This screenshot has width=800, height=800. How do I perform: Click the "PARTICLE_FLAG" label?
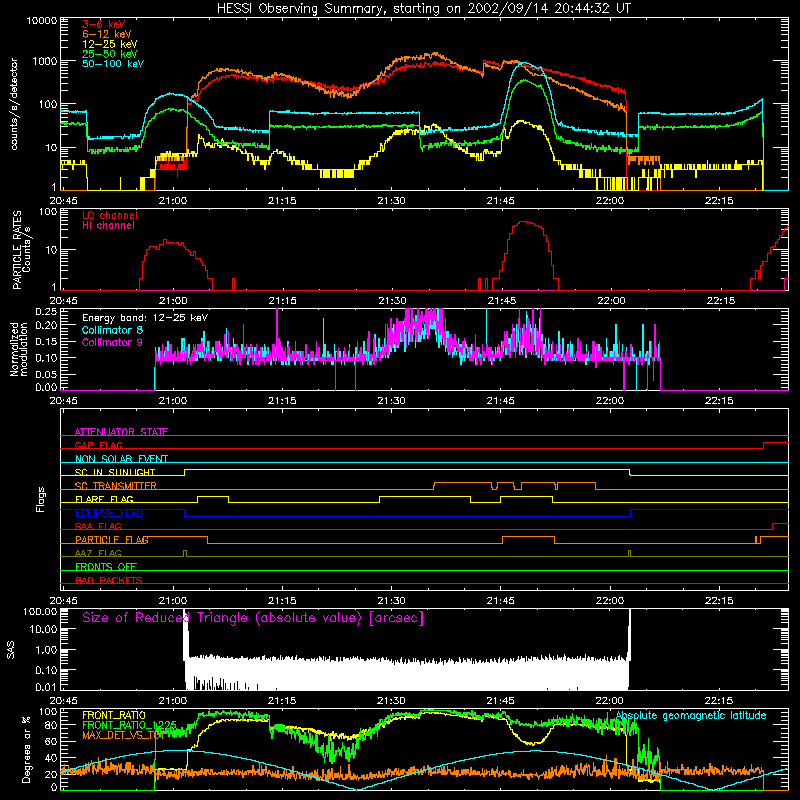(112, 539)
